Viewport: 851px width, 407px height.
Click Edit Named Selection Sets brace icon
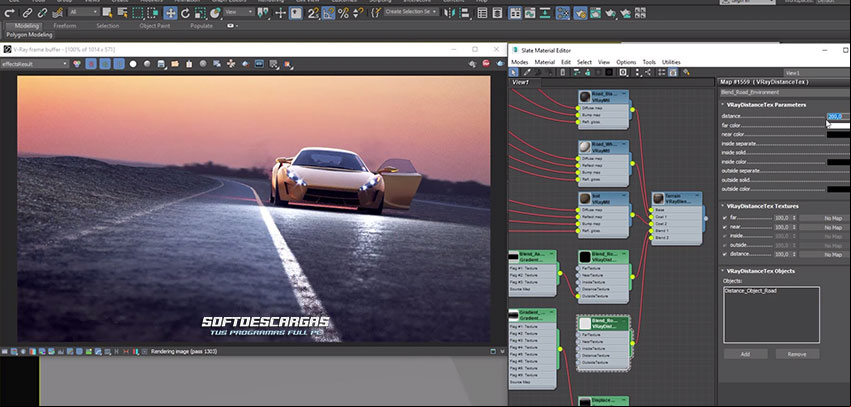click(376, 13)
